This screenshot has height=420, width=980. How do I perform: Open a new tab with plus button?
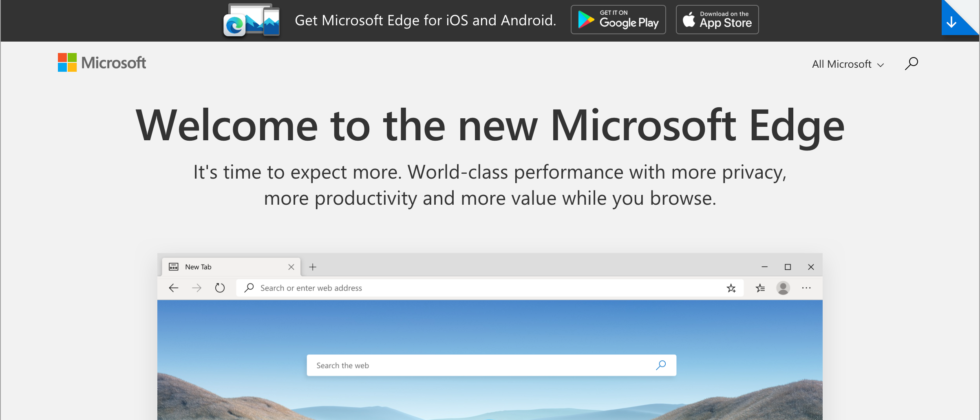pos(313,267)
